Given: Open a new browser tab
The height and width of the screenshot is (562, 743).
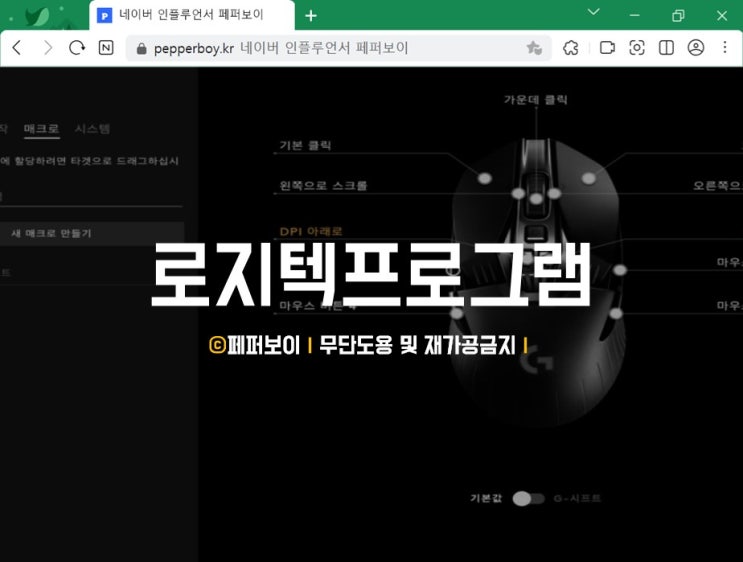Looking at the screenshot, I should click(311, 16).
